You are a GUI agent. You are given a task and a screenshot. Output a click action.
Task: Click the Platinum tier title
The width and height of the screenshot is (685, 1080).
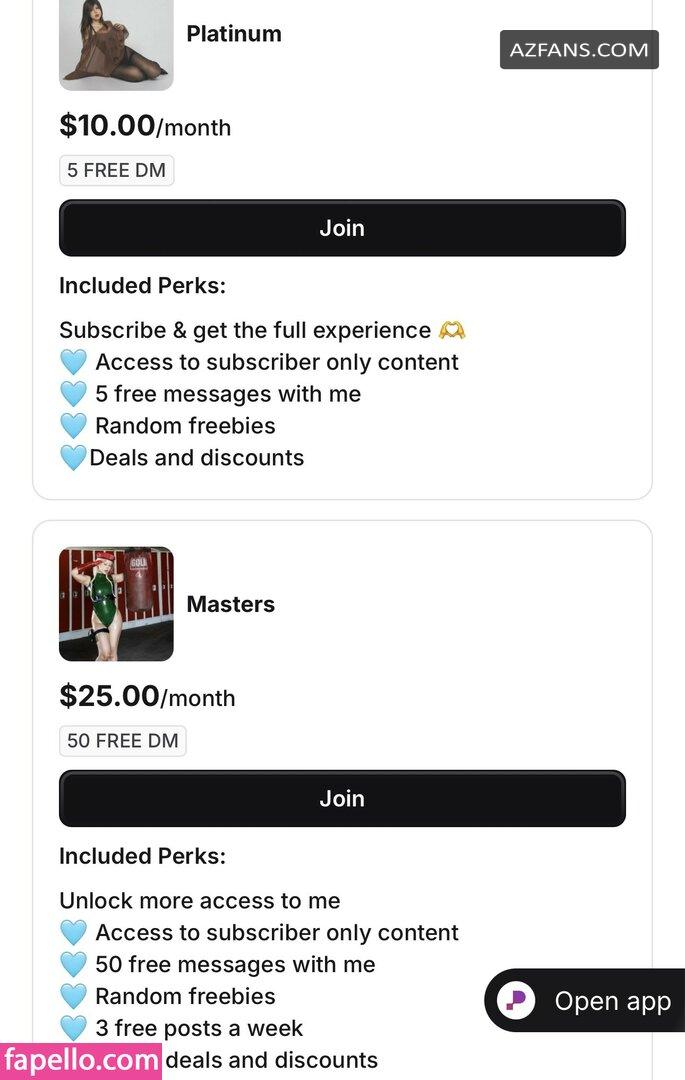pos(234,34)
